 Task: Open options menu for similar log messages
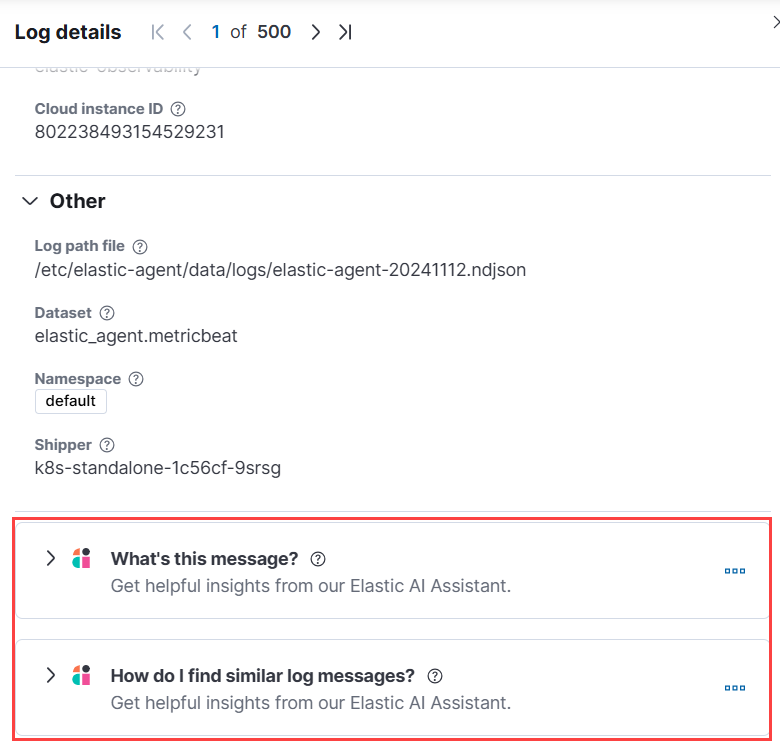tap(735, 688)
